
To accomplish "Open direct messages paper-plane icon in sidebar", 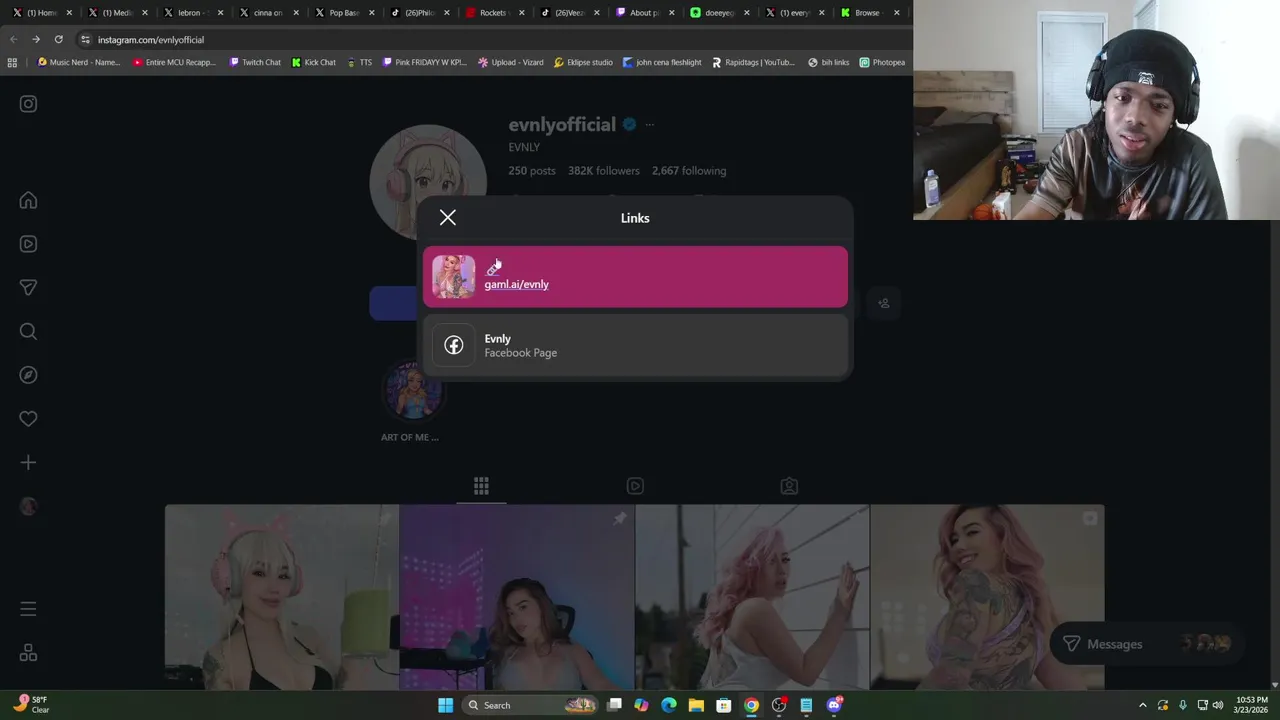I will coord(28,288).
